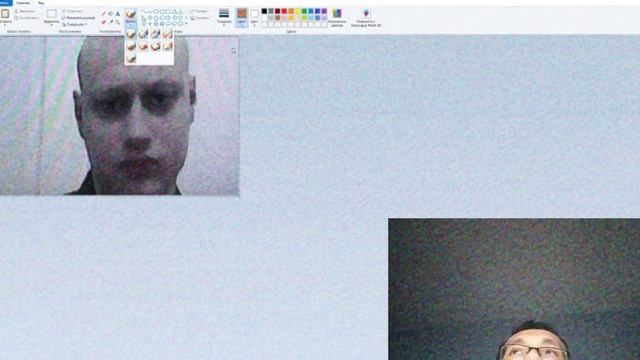Pick the turquoise color swatch
The image size is (640, 360).
click(x=311, y=11)
